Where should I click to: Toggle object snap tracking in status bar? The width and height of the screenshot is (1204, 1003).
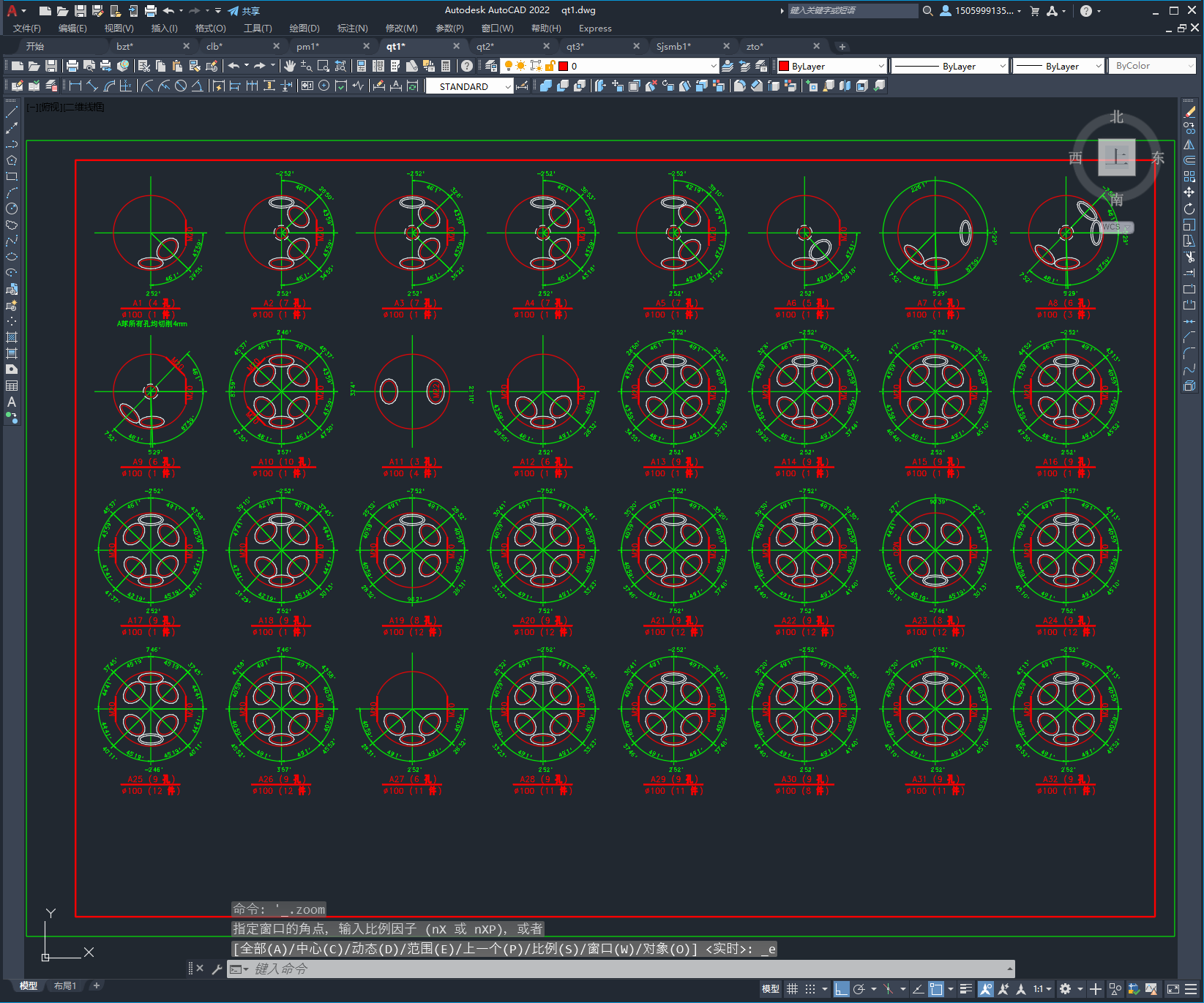point(918,989)
